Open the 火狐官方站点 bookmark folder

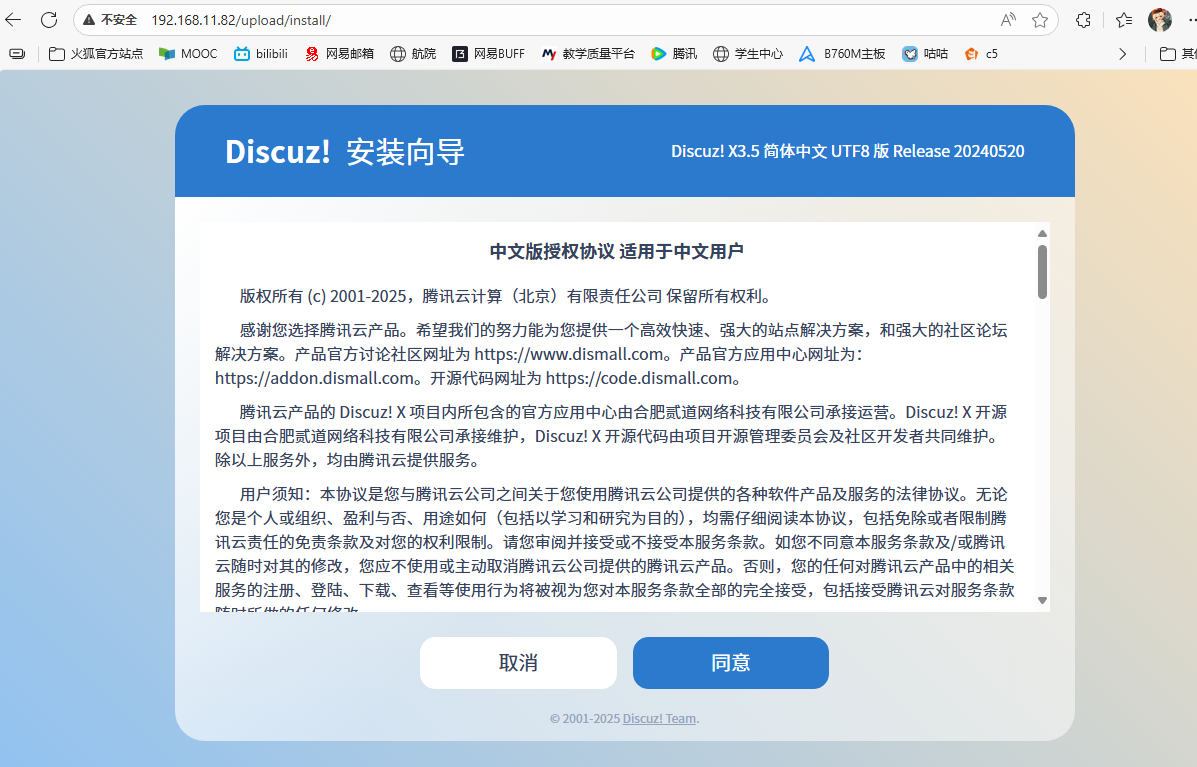click(95, 53)
